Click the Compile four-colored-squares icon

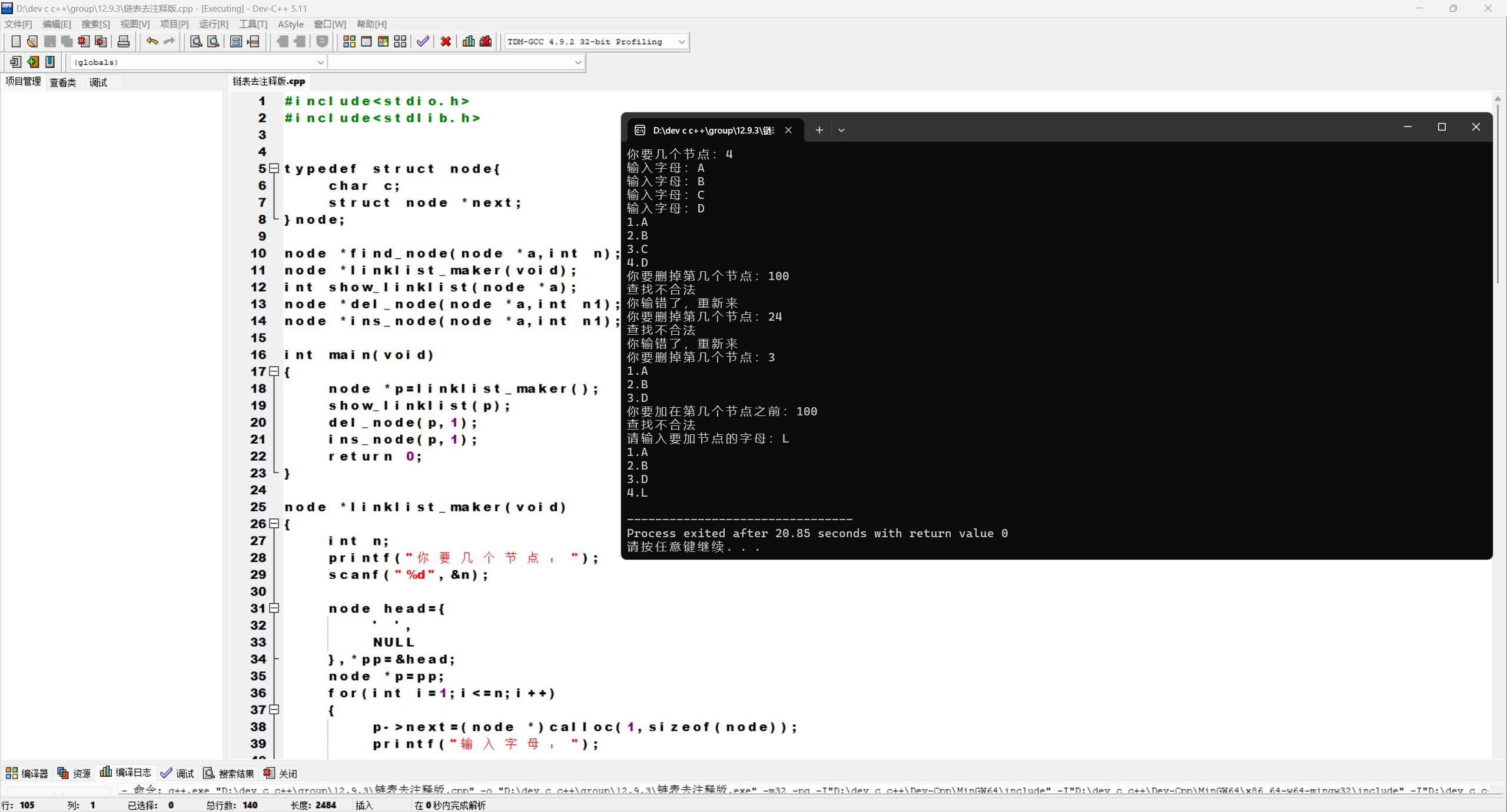[x=349, y=41]
